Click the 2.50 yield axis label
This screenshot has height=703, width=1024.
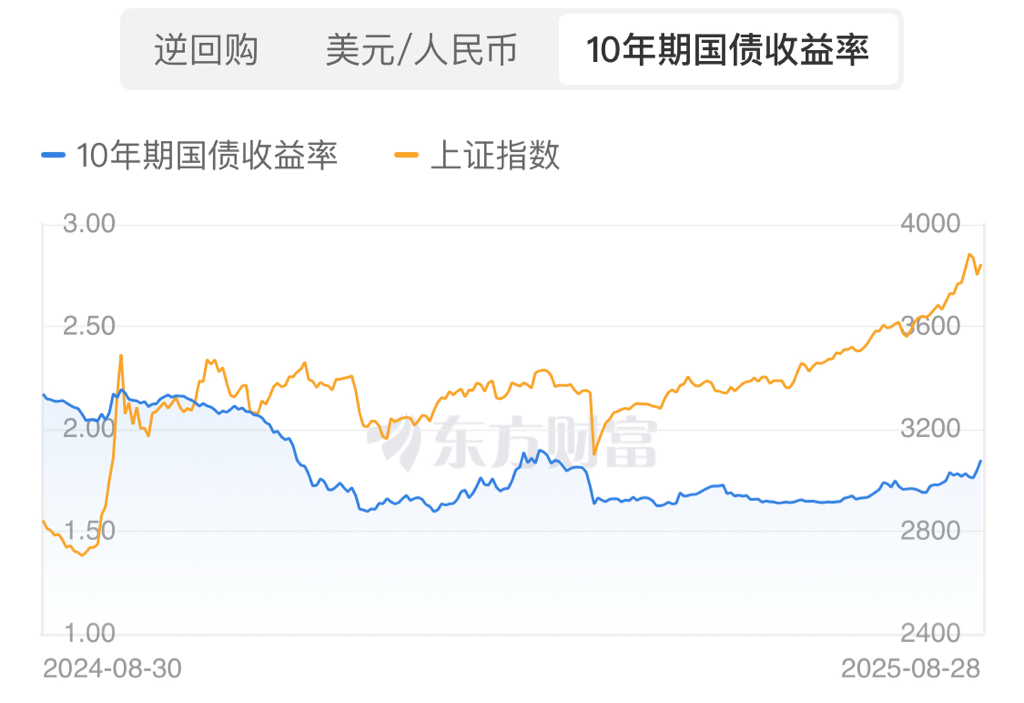tap(89, 326)
